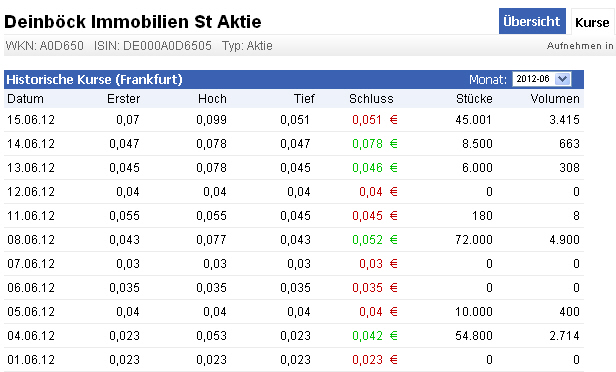Click the Schluss column header
616x372 pixels.
[x=371, y=99]
